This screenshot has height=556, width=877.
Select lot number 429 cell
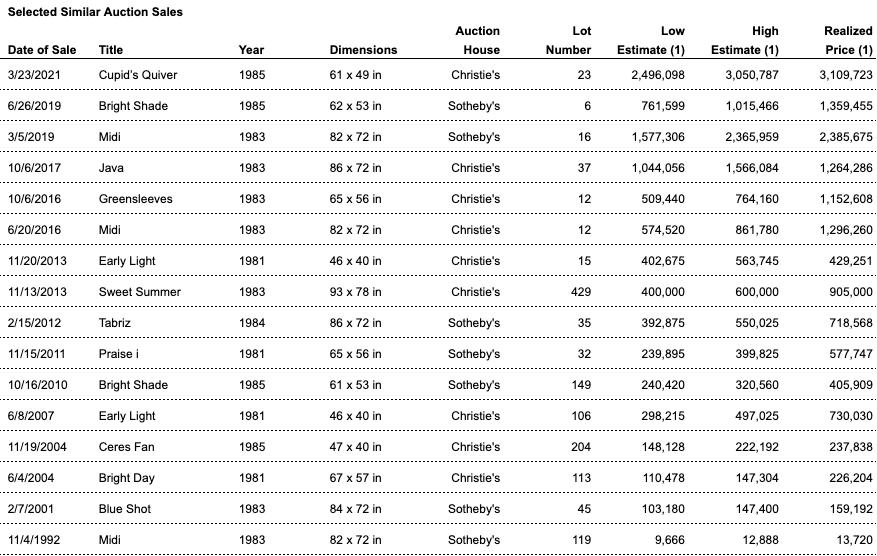[x=579, y=292]
